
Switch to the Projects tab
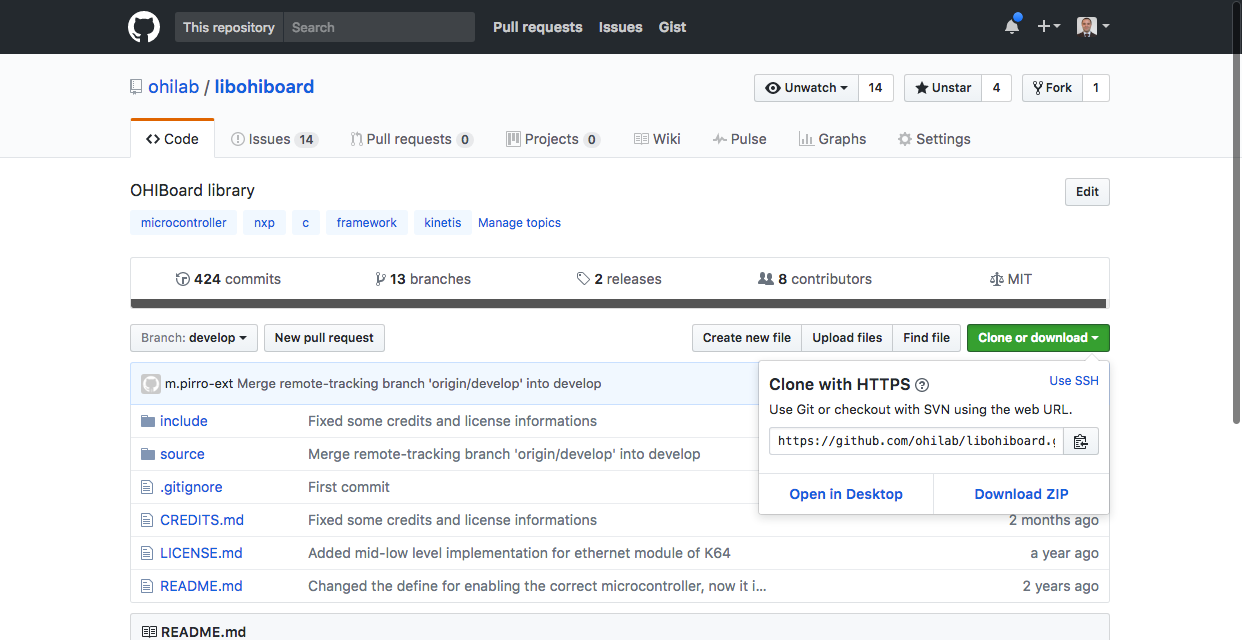553,139
